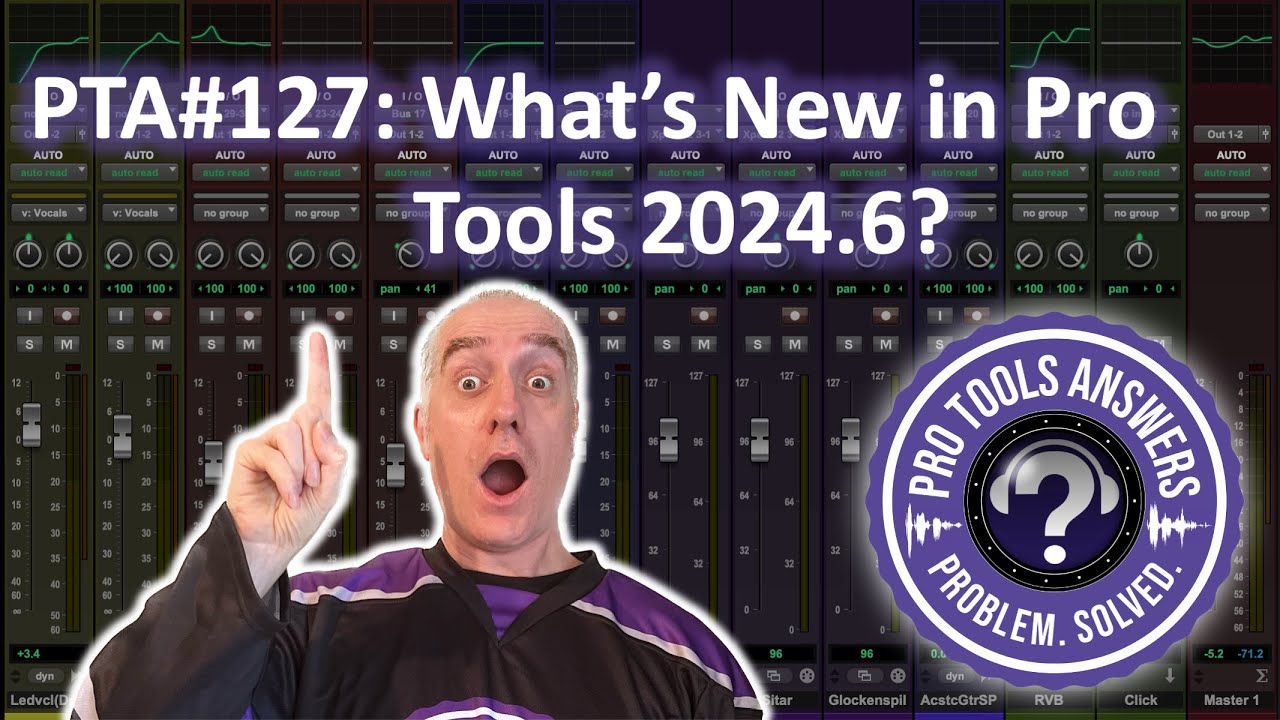Viewport: 1280px width, 720px height.
Task: Enable input monitor on the pan 41 track
Action: tap(394, 315)
